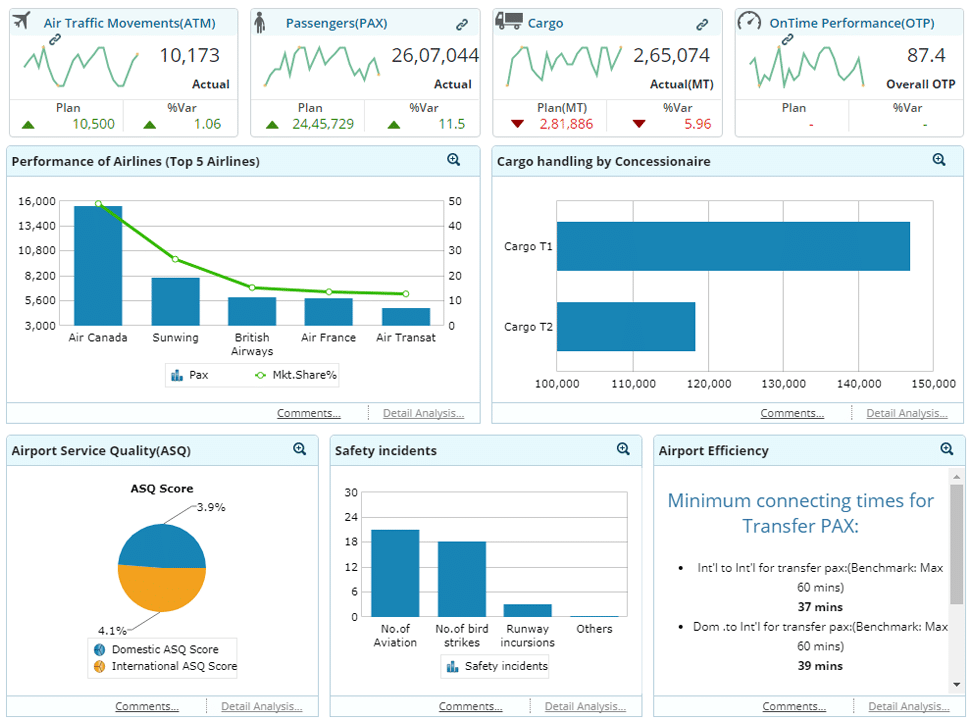This screenshot has width=973, height=726.
Task: Zoom the Cargo handling by Concessionaire chart
Action: click(939, 160)
